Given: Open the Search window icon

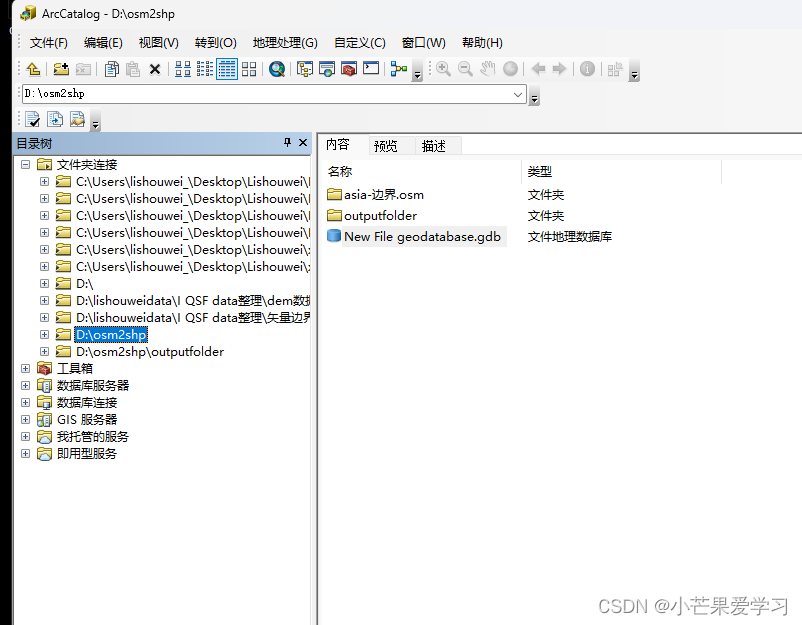Looking at the screenshot, I should pos(327,69).
